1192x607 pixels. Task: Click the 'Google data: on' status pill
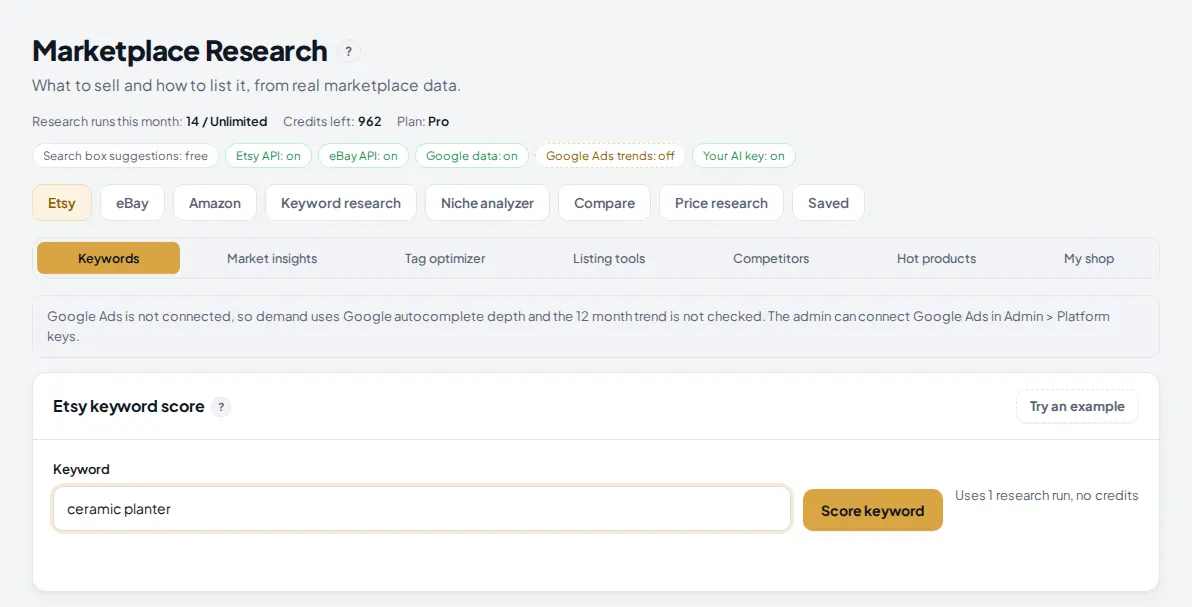pyautogui.click(x=472, y=156)
